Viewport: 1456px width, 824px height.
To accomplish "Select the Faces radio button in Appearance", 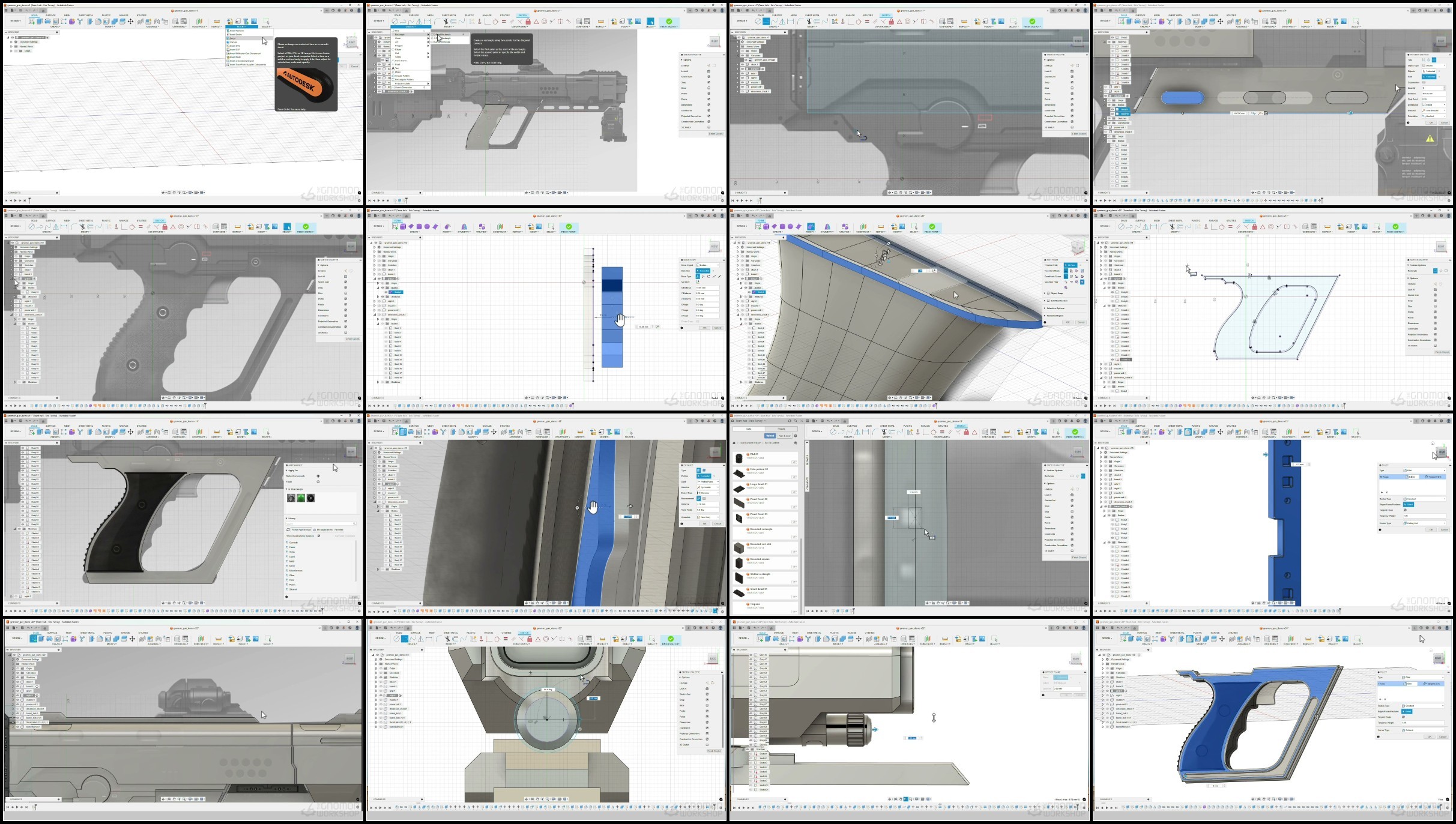I will click(318, 481).
